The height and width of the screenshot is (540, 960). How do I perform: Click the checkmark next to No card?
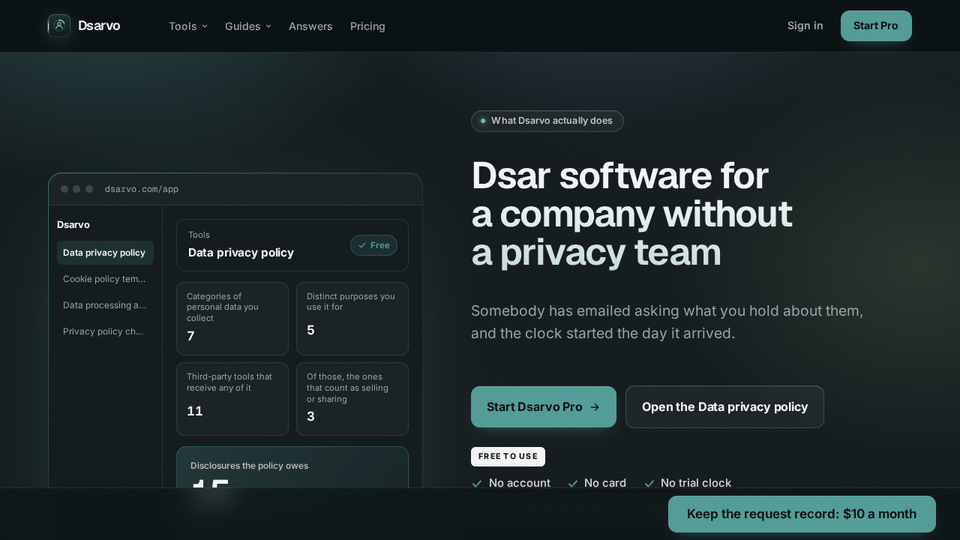(x=572, y=484)
